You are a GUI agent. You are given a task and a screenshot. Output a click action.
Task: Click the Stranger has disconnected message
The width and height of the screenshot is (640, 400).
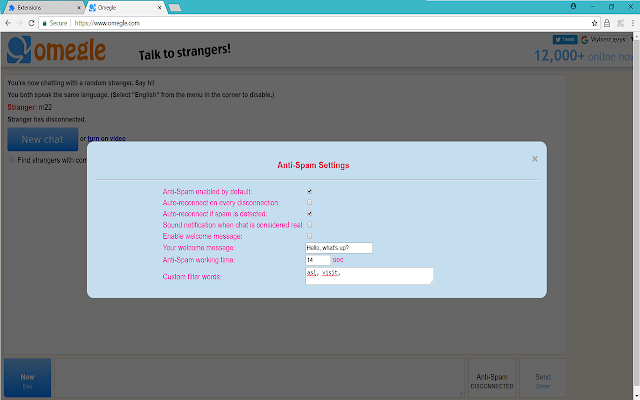(47, 120)
